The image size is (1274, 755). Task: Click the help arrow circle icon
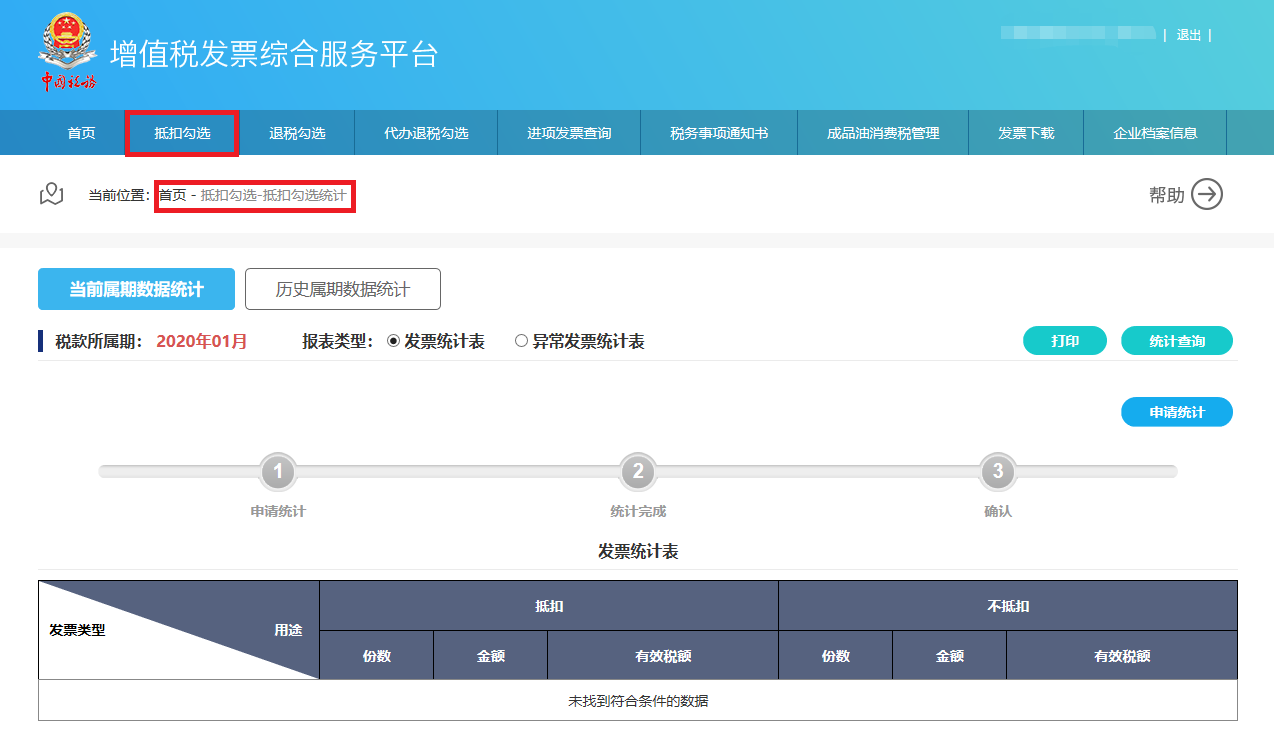click(x=1207, y=195)
